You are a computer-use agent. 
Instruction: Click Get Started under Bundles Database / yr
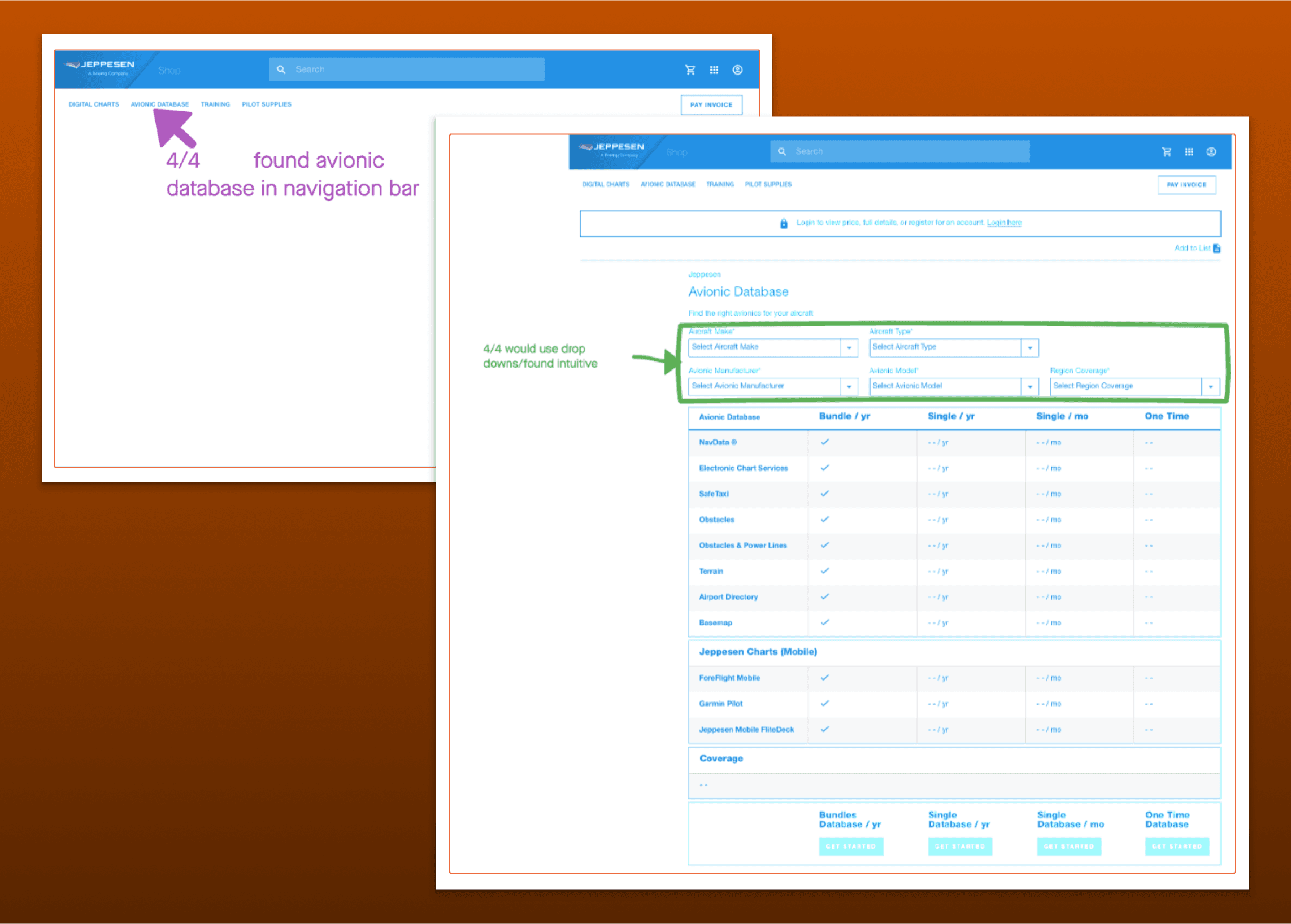pos(851,847)
